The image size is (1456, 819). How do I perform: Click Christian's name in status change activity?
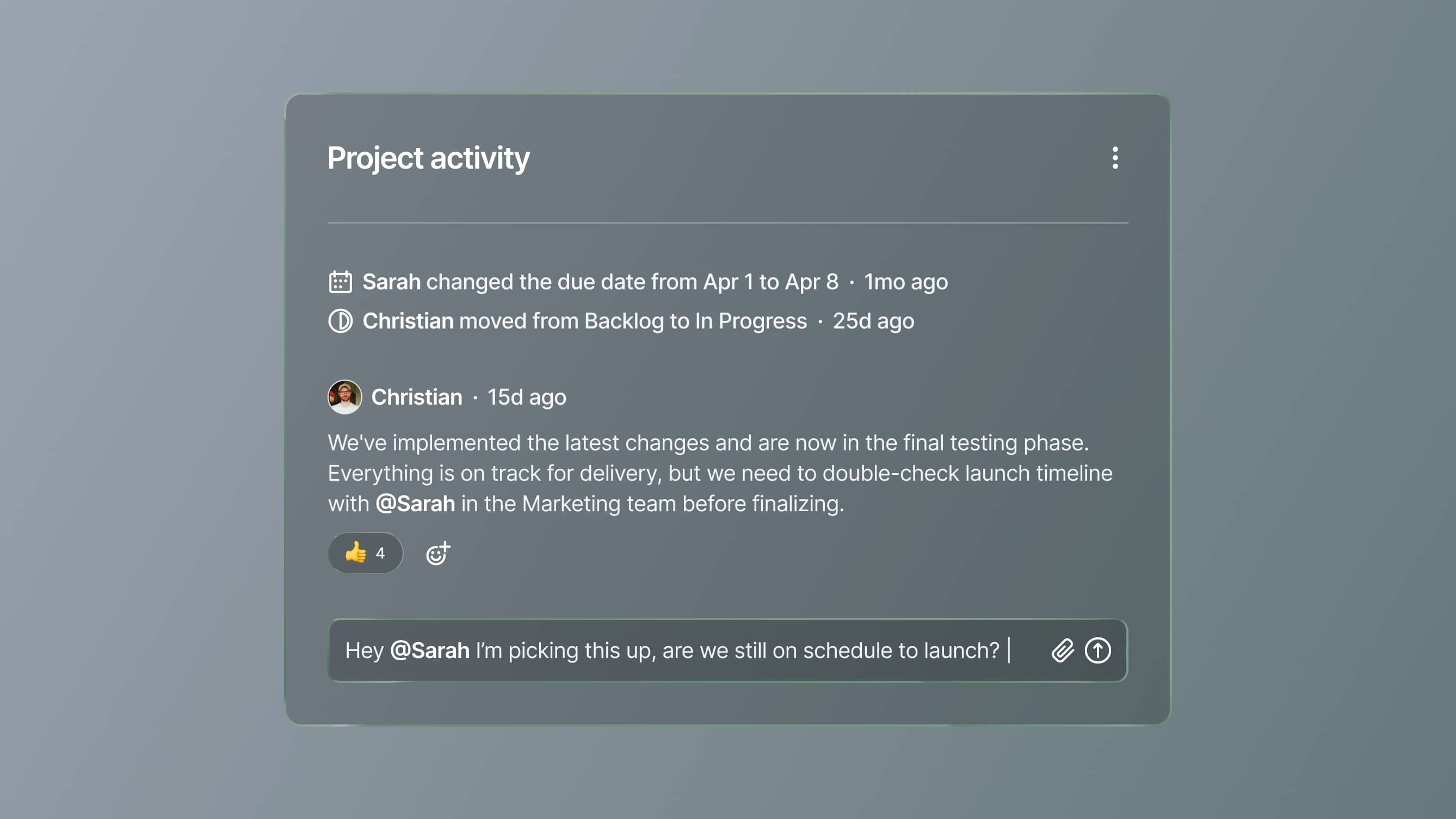click(x=408, y=321)
